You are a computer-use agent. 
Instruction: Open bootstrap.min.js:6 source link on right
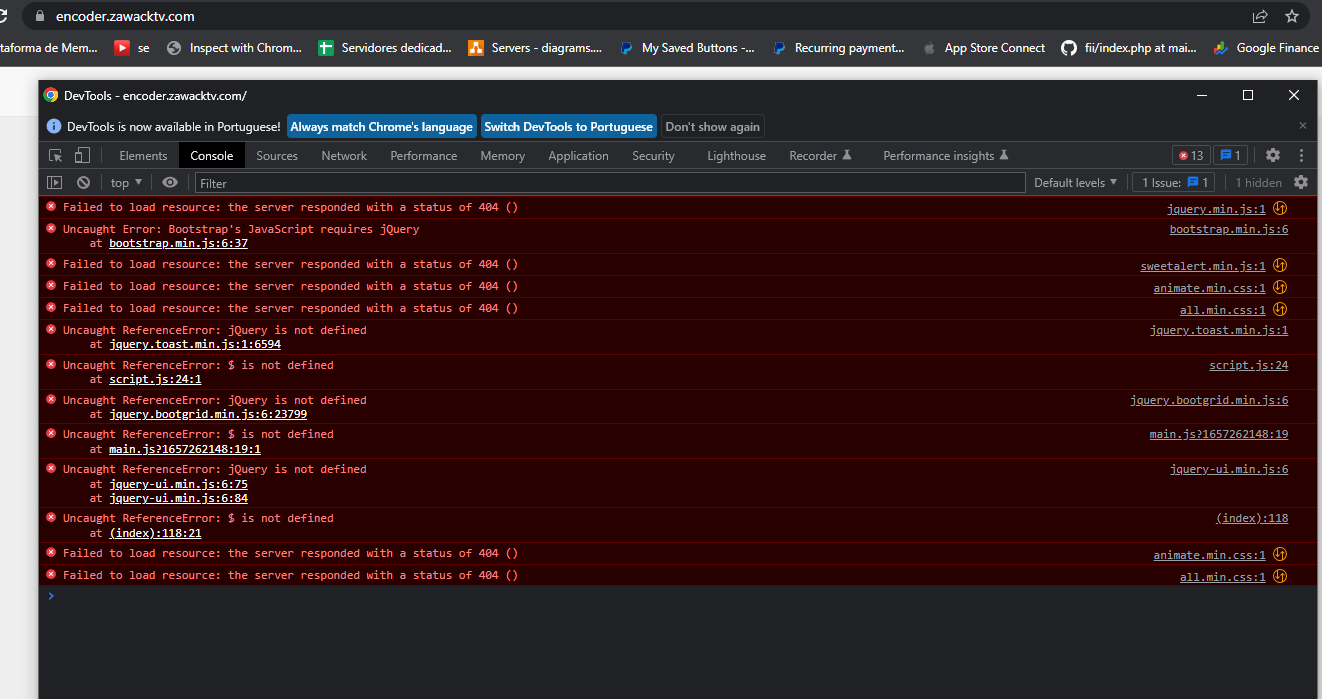[x=1229, y=229]
